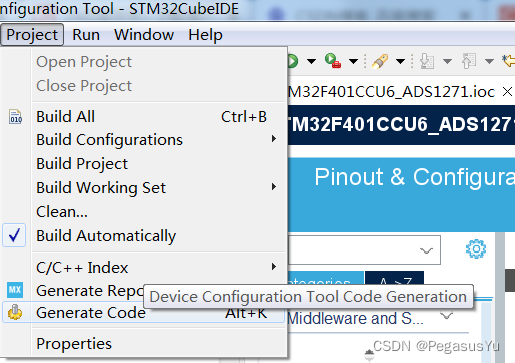Open Run button dropdown arrow
This screenshot has height=363, width=515.
[311, 61]
